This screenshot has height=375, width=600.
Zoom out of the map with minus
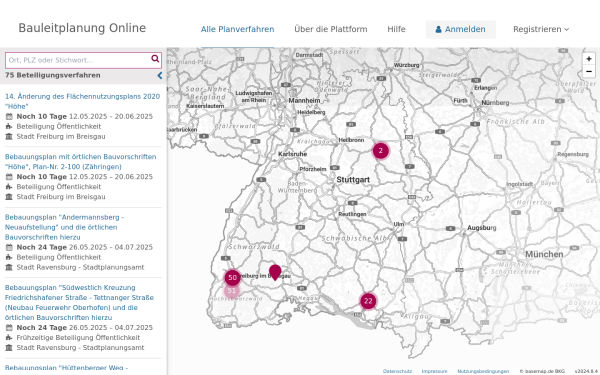click(x=589, y=71)
